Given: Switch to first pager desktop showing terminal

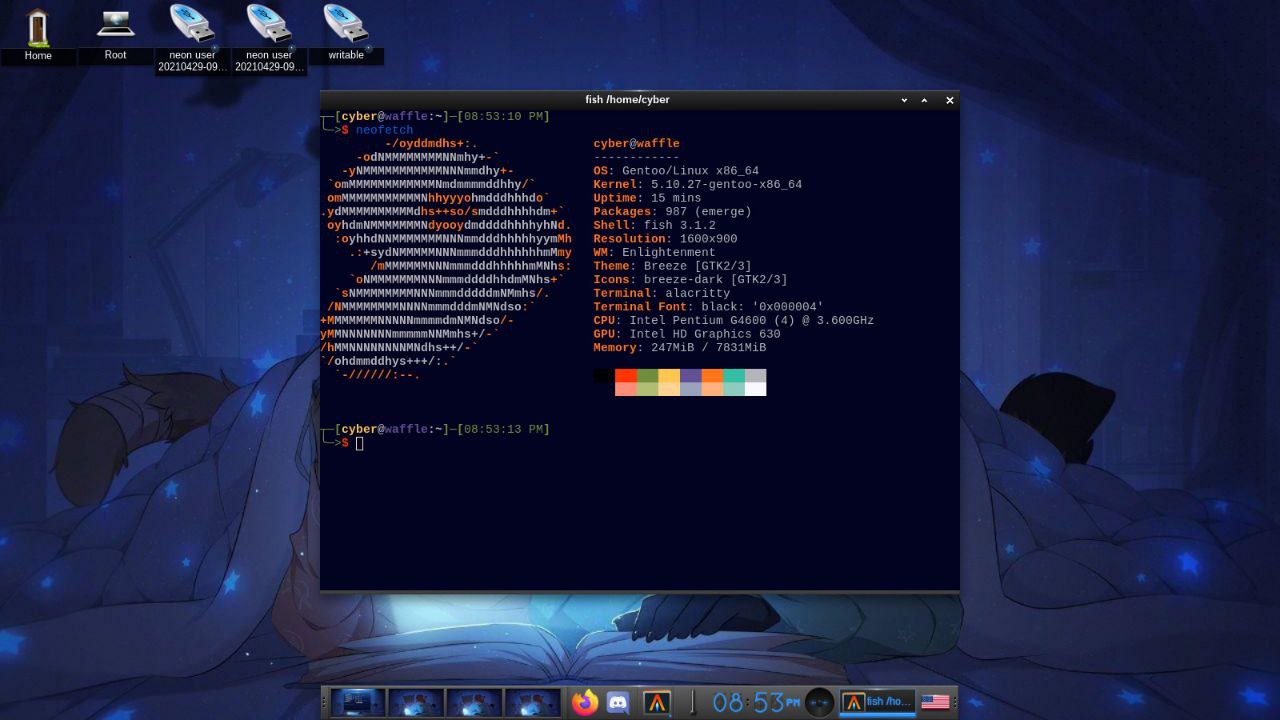Looking at the screenshot, I should pyautogui.click(x=357, y=702).
